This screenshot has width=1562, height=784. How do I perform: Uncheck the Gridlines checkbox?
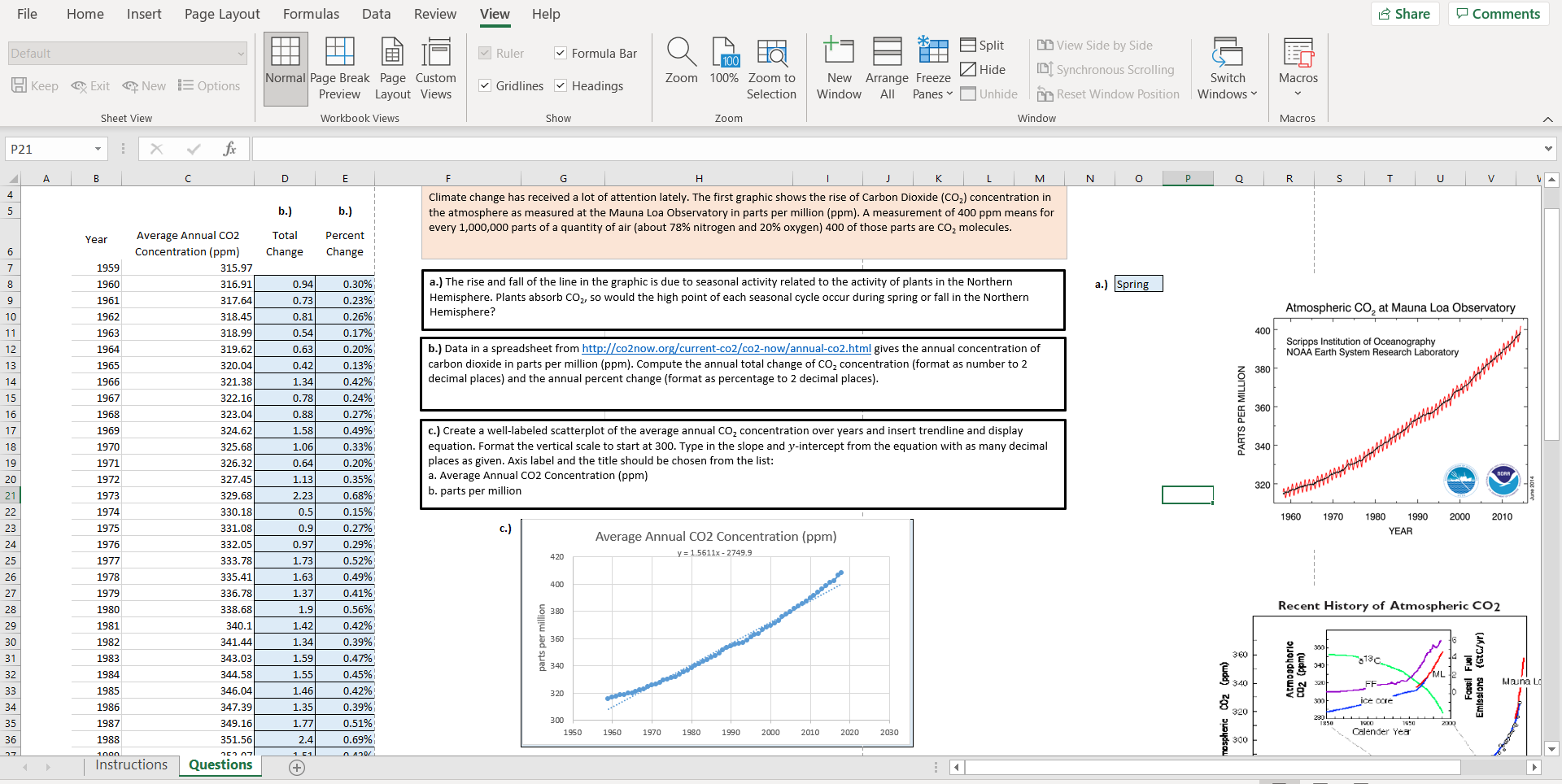pyautogui.click(x=485, y=85)
